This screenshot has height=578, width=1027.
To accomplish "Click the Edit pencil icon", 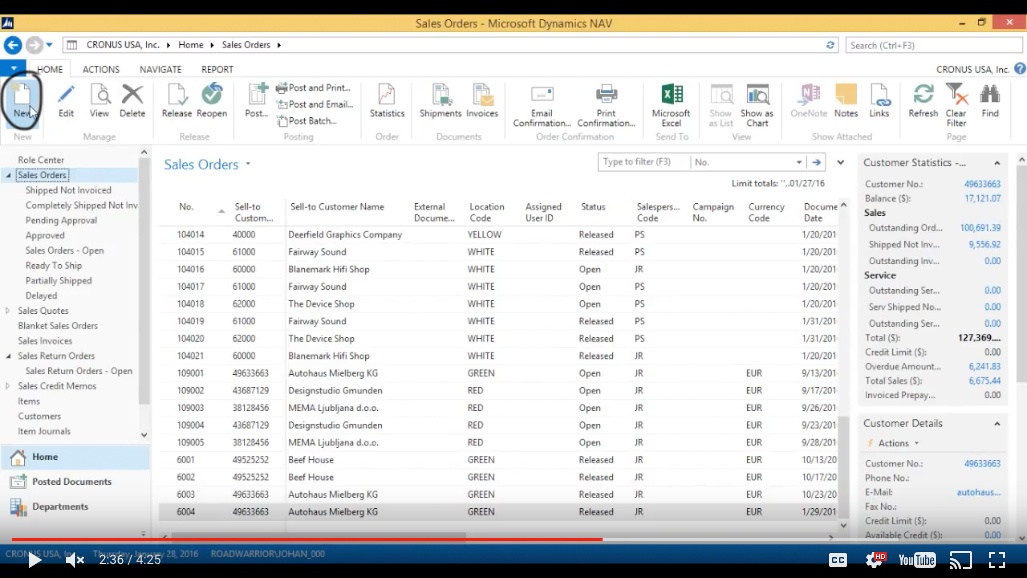I will [x=65, y=100].
